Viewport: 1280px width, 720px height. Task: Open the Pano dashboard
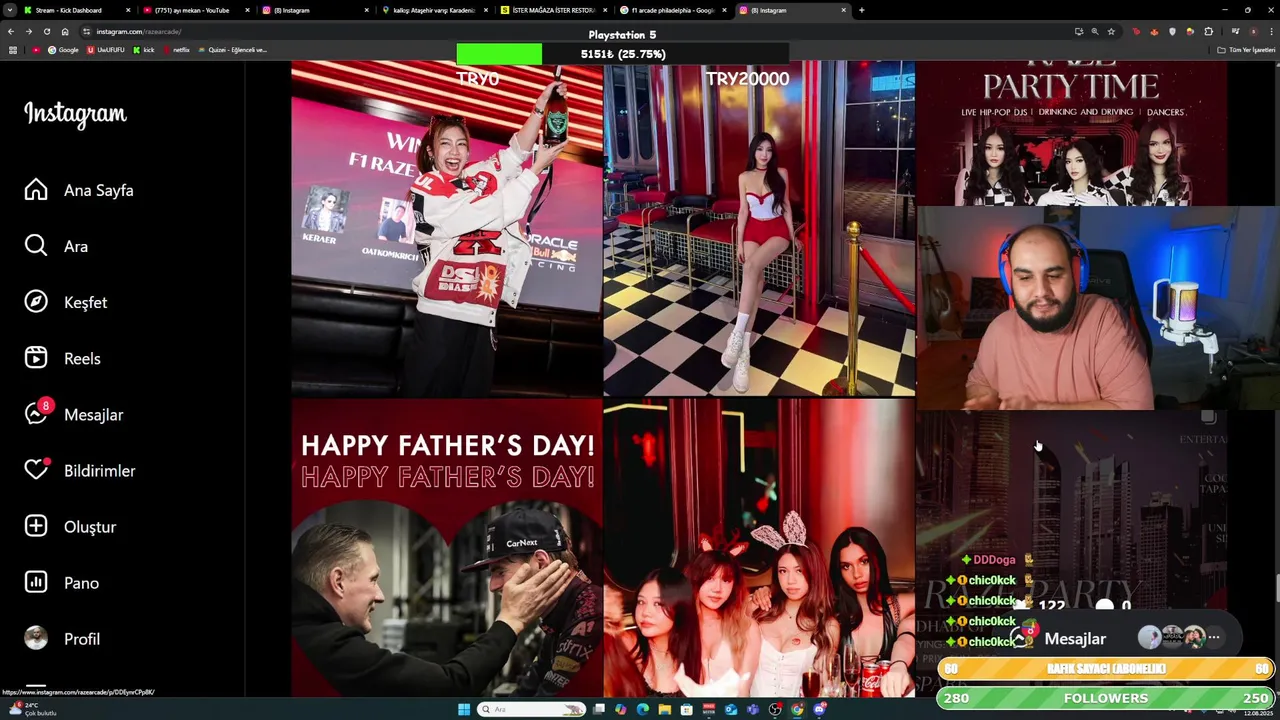coord(62,582)
